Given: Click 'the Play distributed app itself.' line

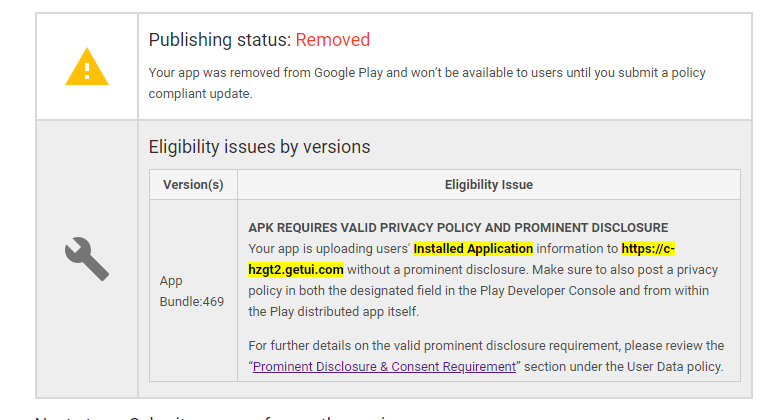Looking at the screenshot, I should [334, 312].
